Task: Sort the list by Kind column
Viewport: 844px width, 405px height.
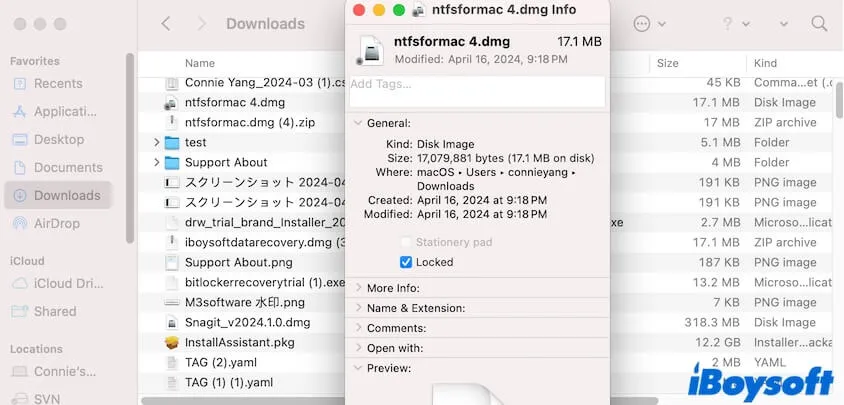Action: tap(765, 63)
